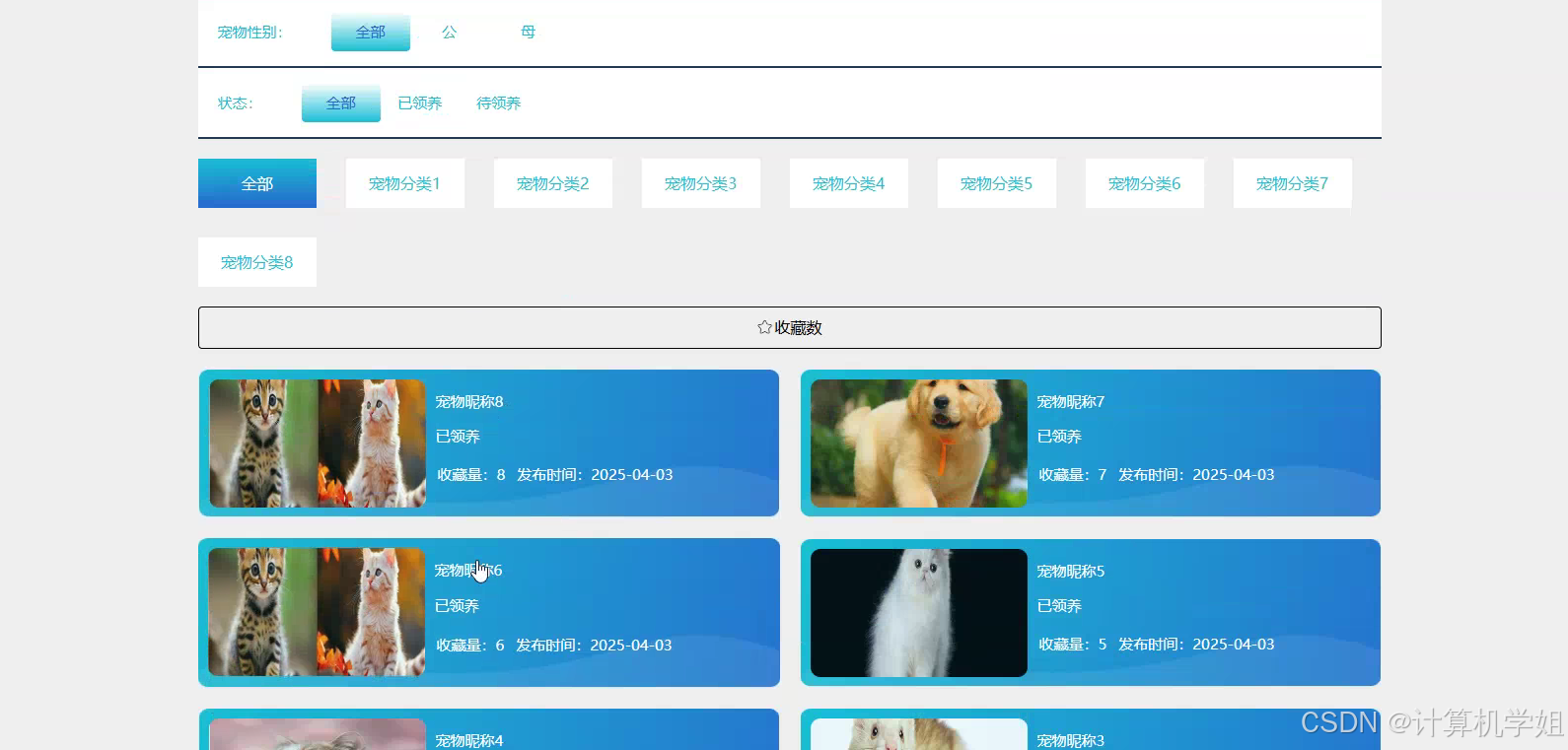
Task: Open the 宠物分类5 category tab
Action: [997, 183]
